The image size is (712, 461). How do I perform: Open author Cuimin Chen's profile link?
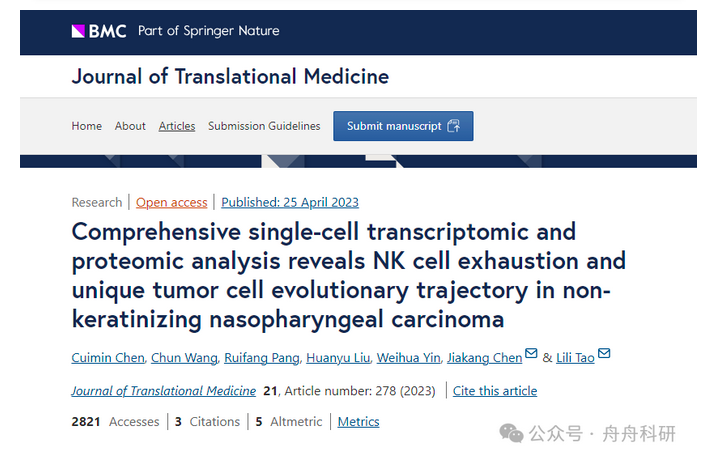pyautogui.click(x=108, y=358)
